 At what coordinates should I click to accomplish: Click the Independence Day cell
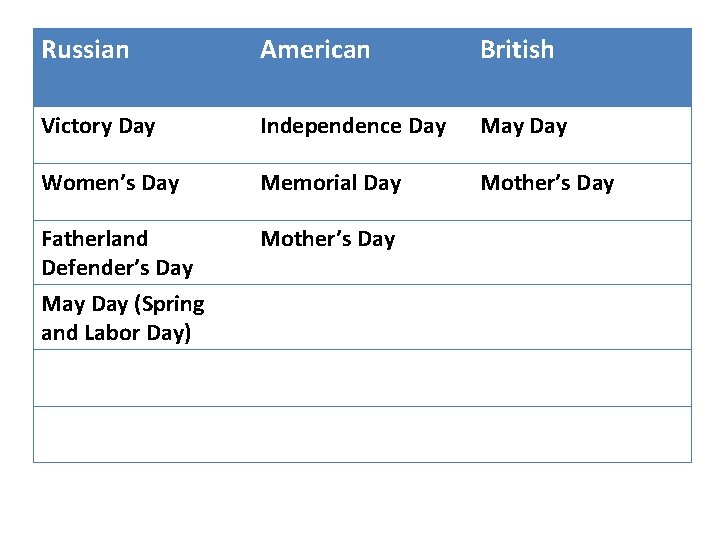(353, 126)
